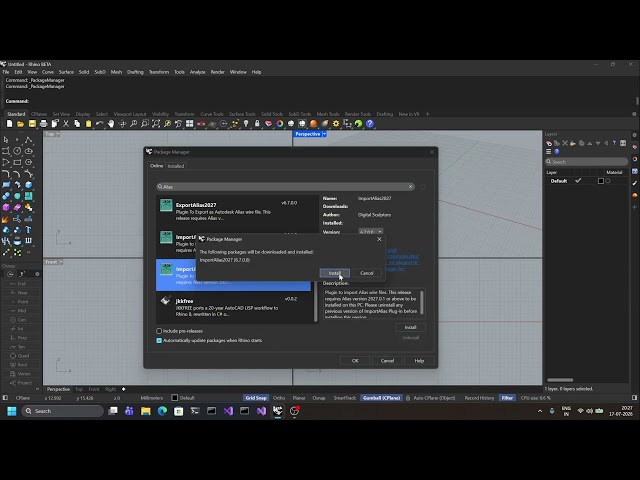Click the blue Help question mark toolbar icon

tap(370, 124)
